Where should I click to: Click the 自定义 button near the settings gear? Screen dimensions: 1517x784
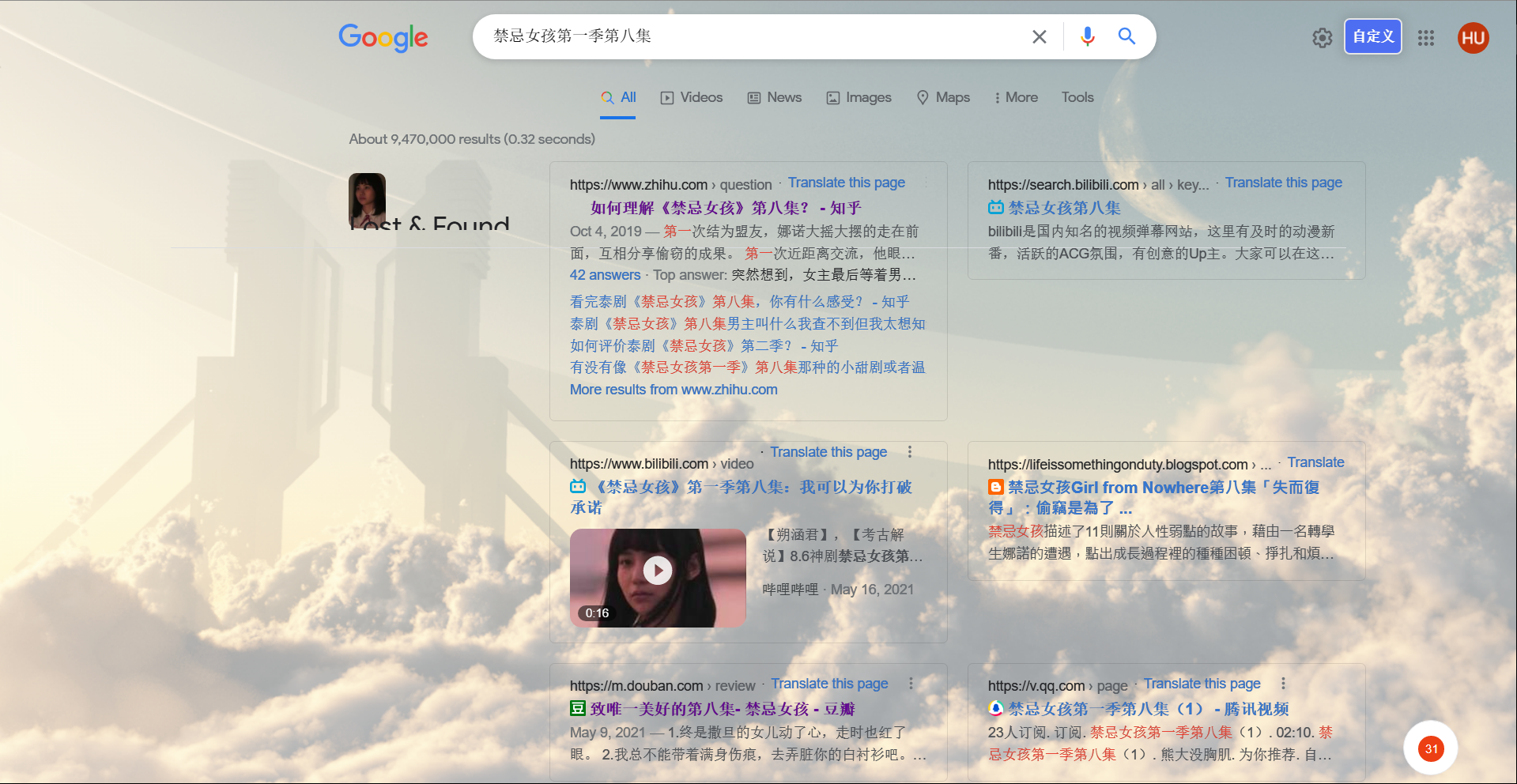[x=1372, y=36]
